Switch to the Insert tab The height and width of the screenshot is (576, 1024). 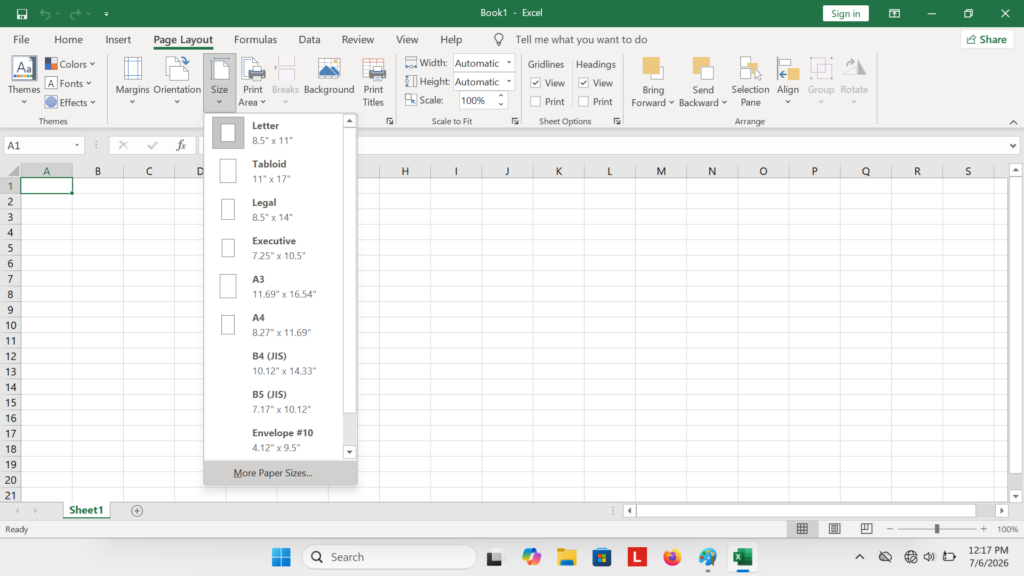coord(118,40)
